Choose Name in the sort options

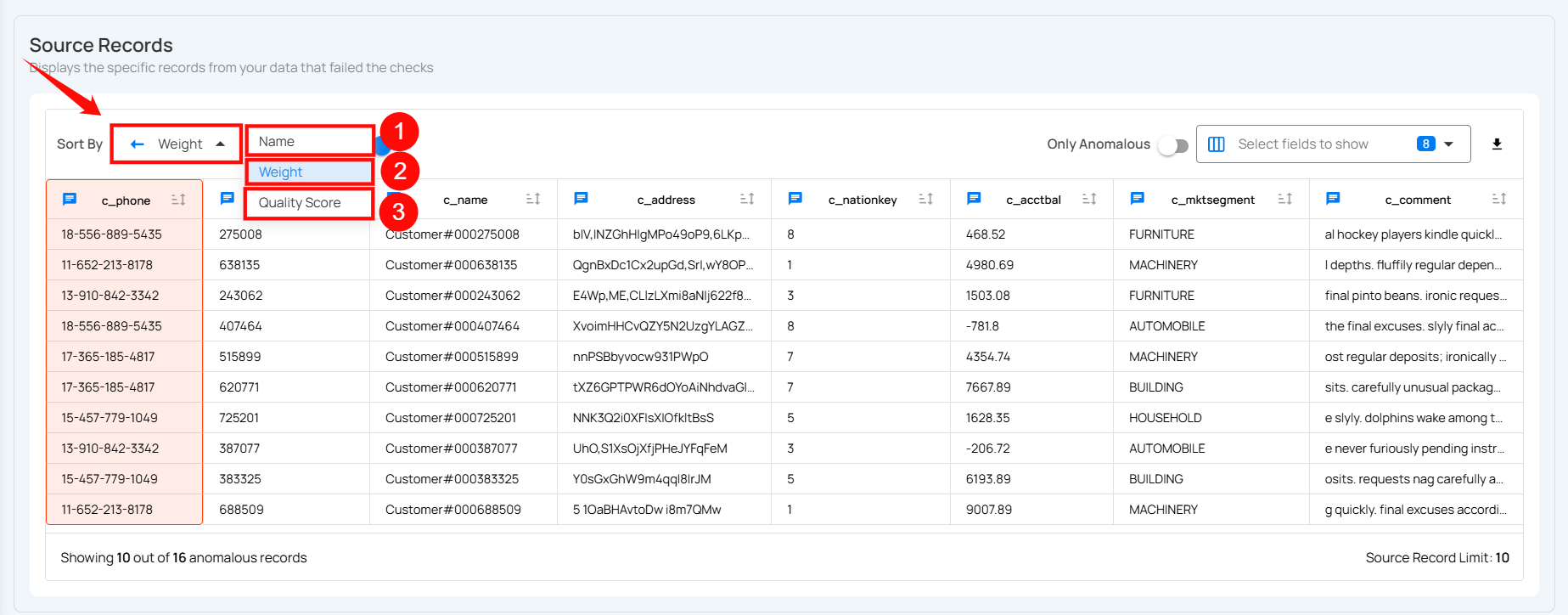point(310,141)
